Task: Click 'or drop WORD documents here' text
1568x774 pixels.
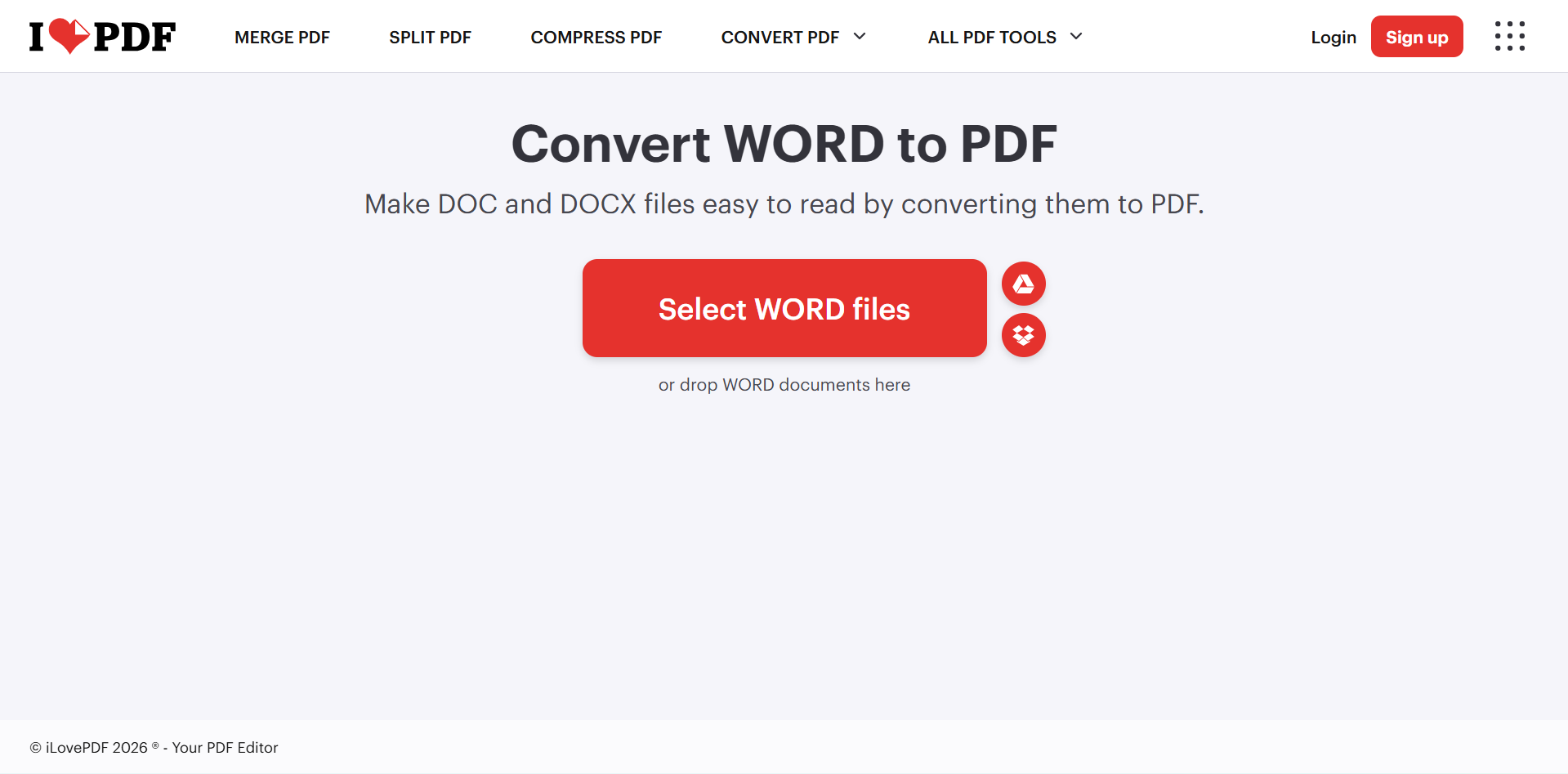Action: pos(784,385)
